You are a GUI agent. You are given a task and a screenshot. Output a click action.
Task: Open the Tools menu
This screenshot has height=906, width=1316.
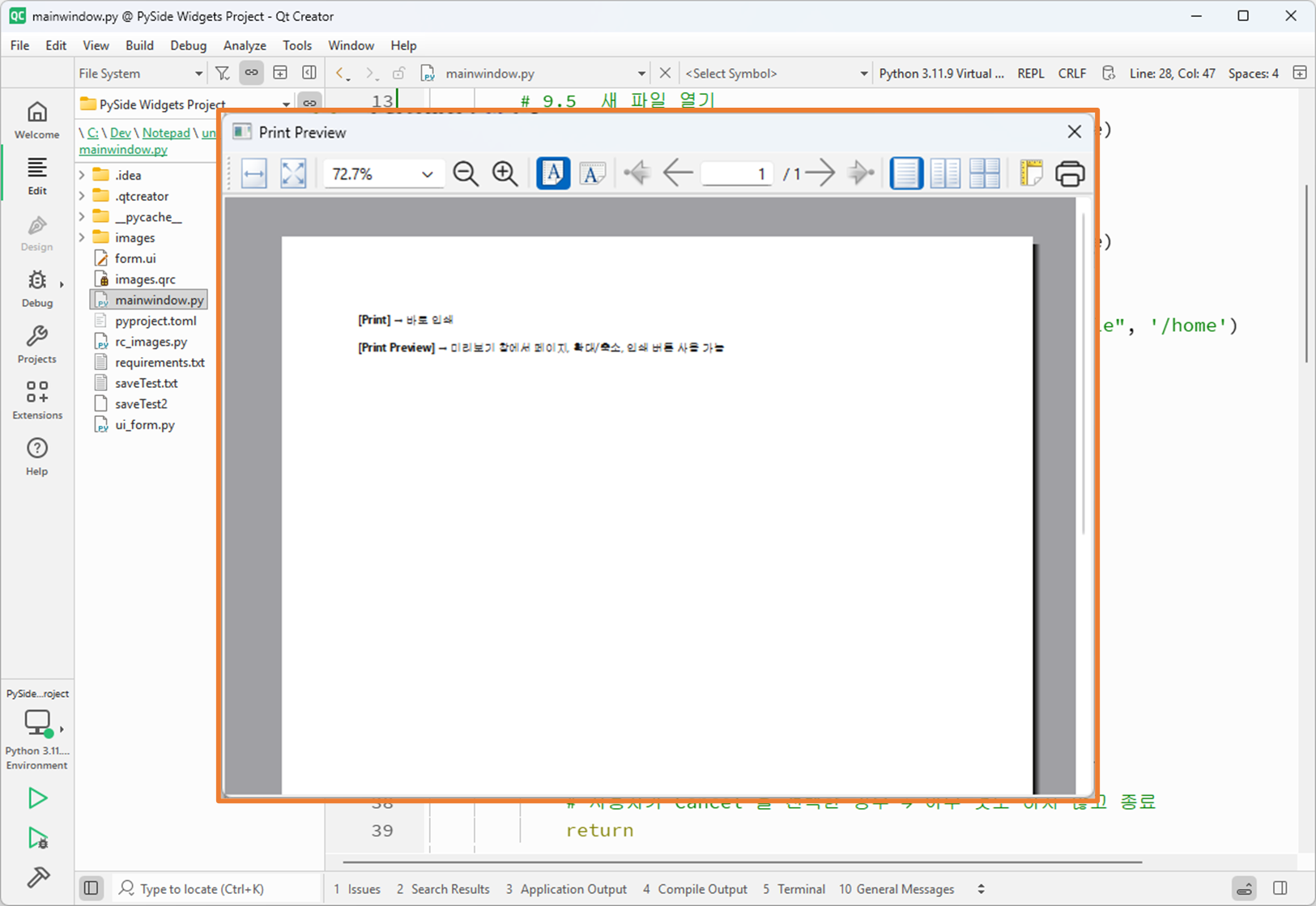297,45
